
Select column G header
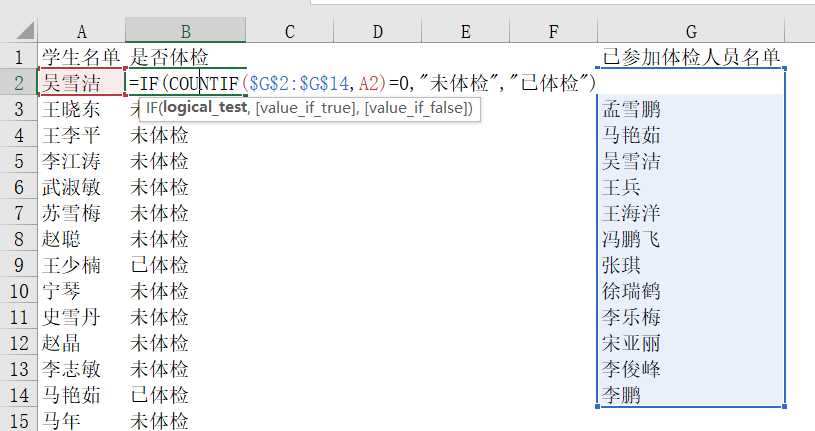(x=691, y=31)
